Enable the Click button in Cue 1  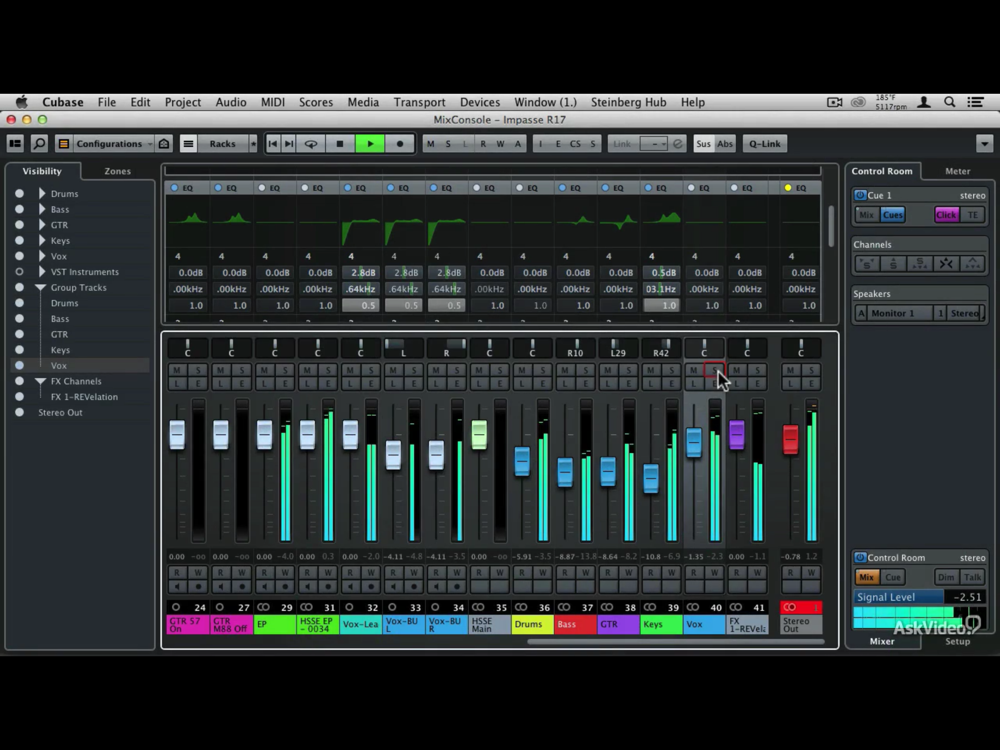click(x=946, y=215)
